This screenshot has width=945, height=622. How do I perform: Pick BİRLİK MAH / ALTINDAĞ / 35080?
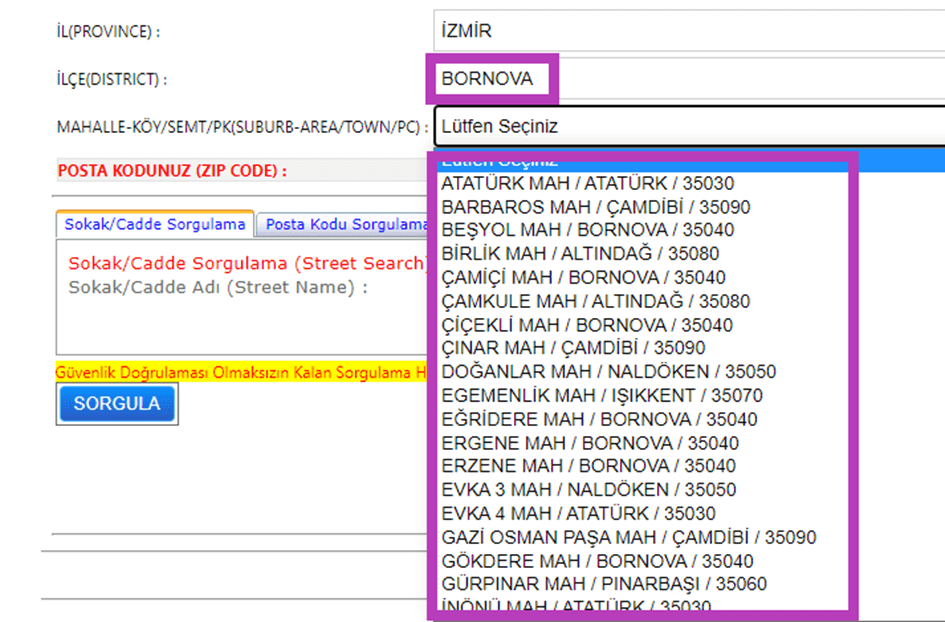[x=580, y=254]
